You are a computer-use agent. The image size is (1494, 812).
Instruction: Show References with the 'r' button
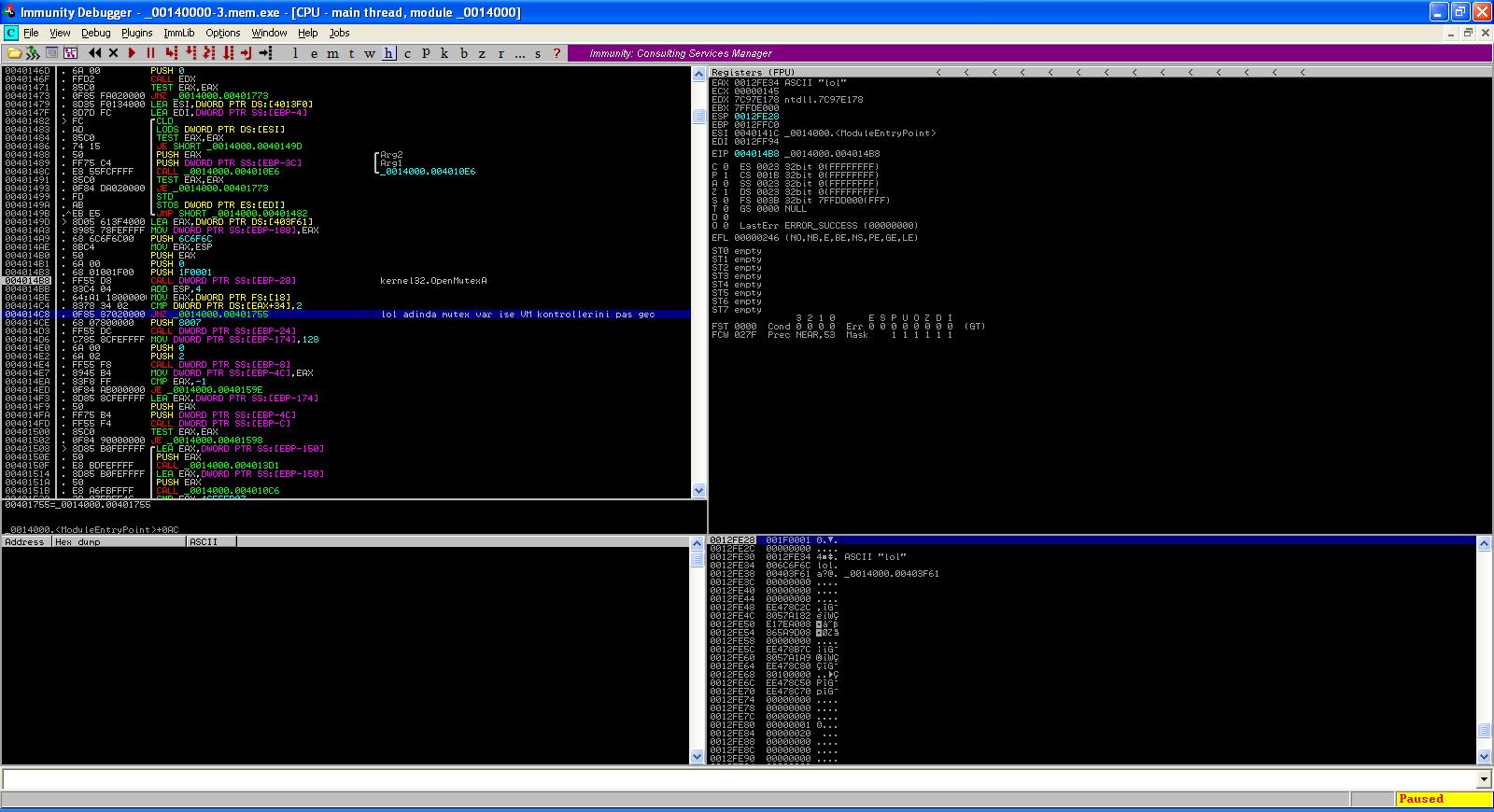(x=500, y=53)
